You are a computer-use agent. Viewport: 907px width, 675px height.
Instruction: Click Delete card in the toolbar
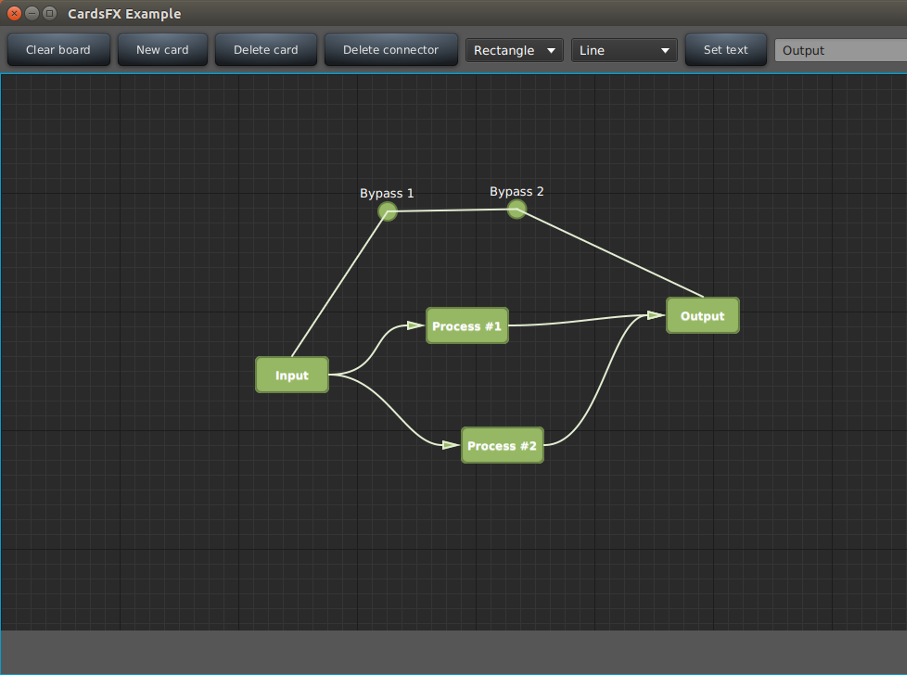tap(266, 50)
